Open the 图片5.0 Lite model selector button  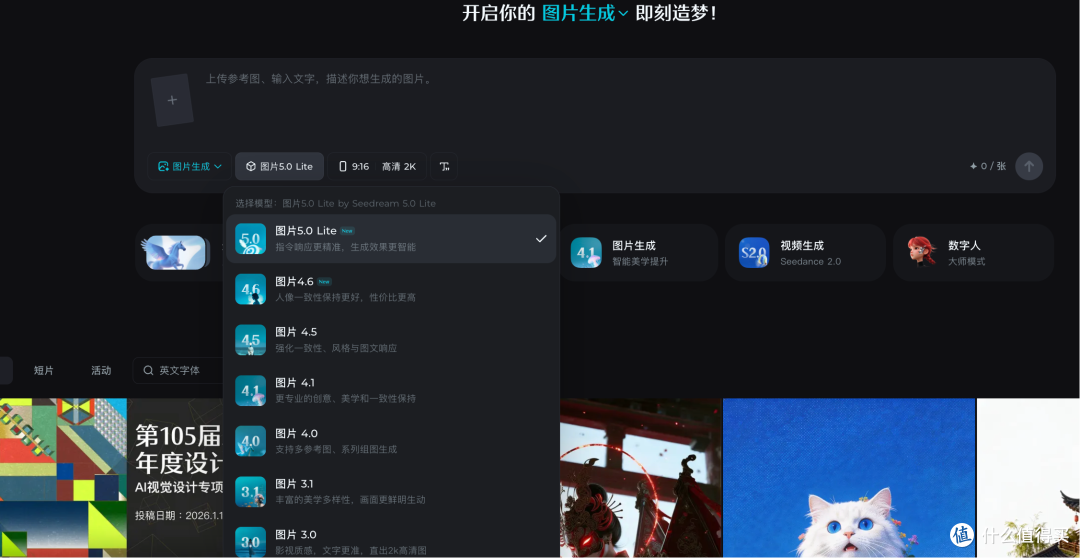(280, 167)
